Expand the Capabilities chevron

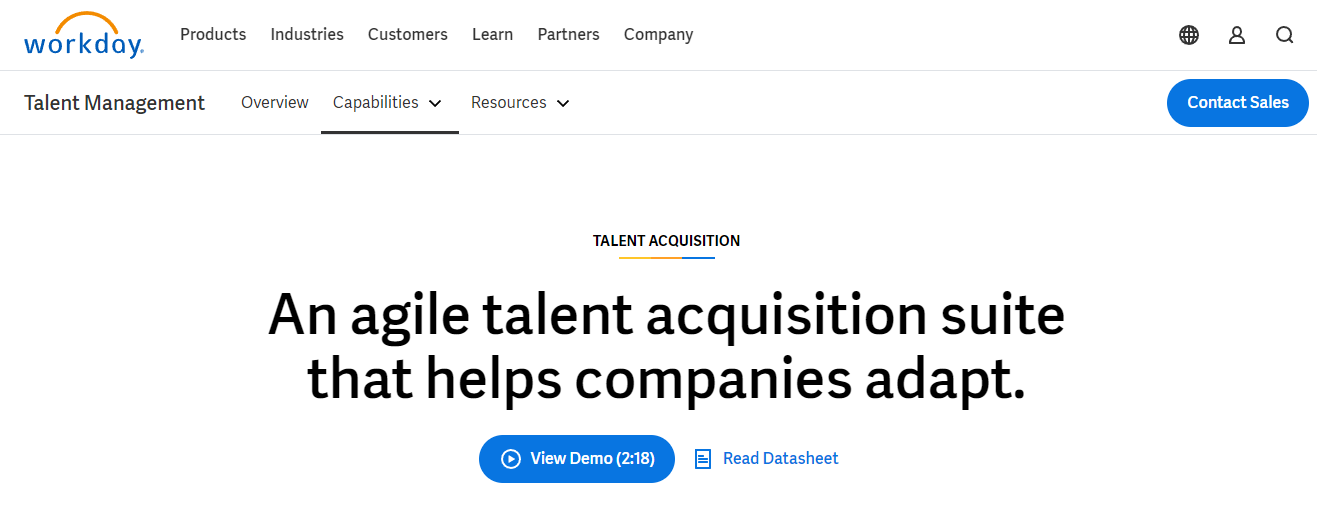coord(435,103)
